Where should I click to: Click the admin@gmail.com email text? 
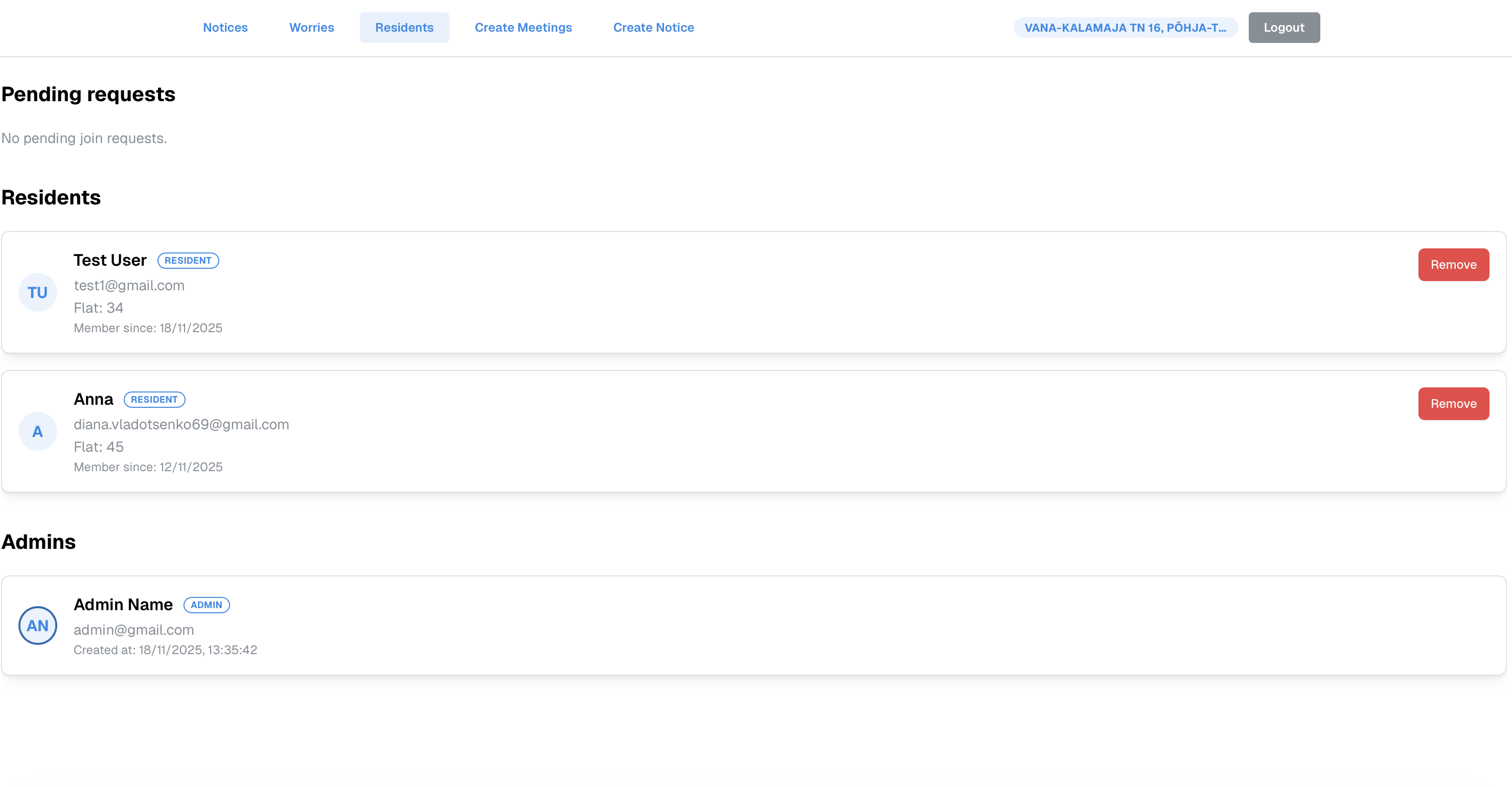(134, 630)
